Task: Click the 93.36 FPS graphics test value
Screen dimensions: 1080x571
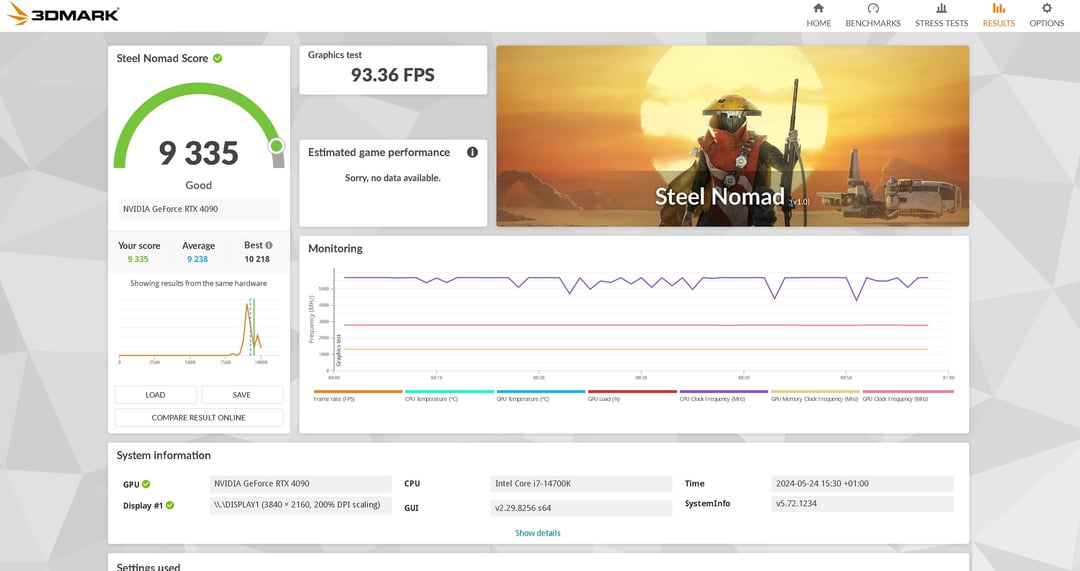Action: point(393,75)
